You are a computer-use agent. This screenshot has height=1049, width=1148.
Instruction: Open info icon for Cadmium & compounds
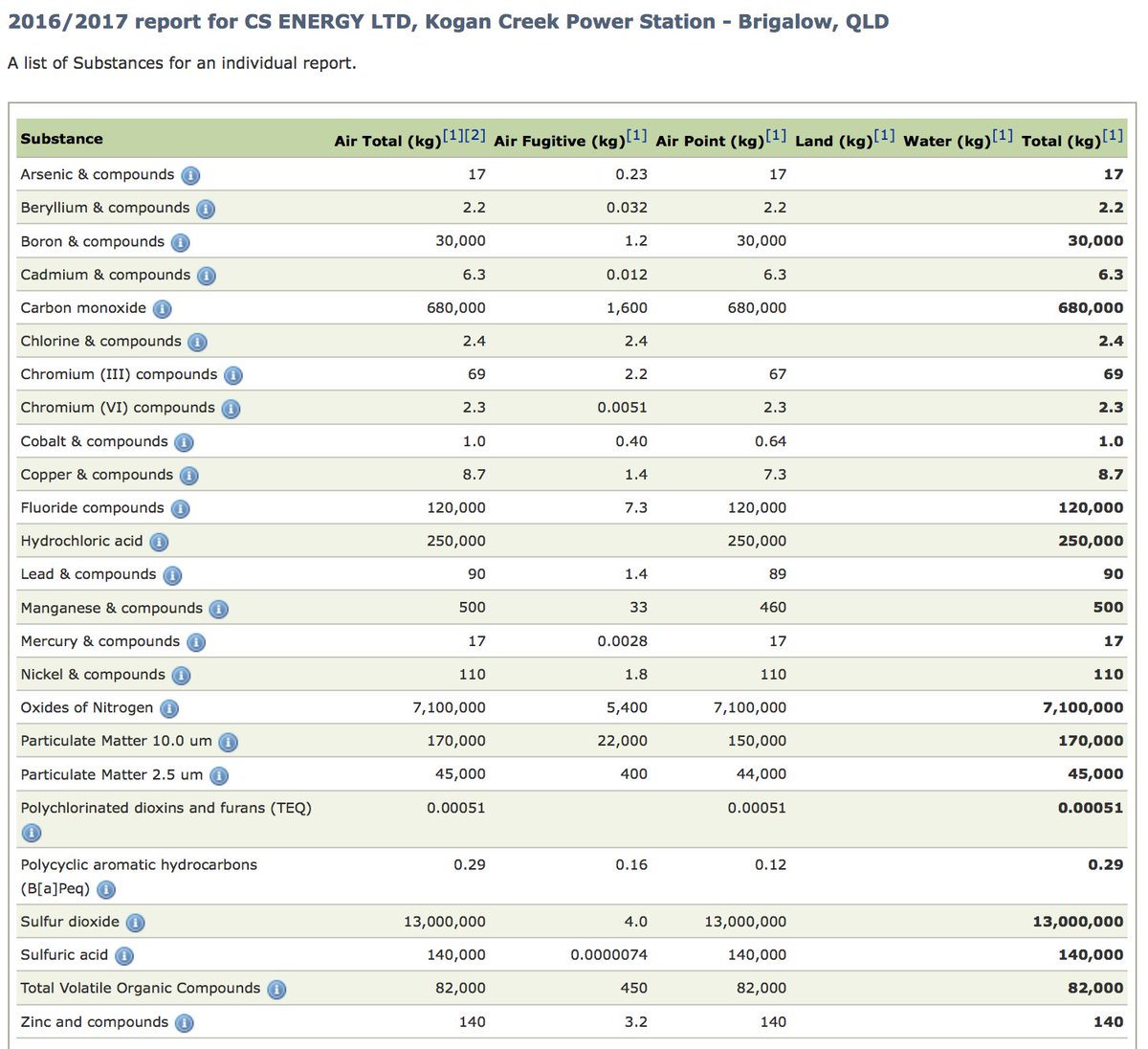pos(207,276)
